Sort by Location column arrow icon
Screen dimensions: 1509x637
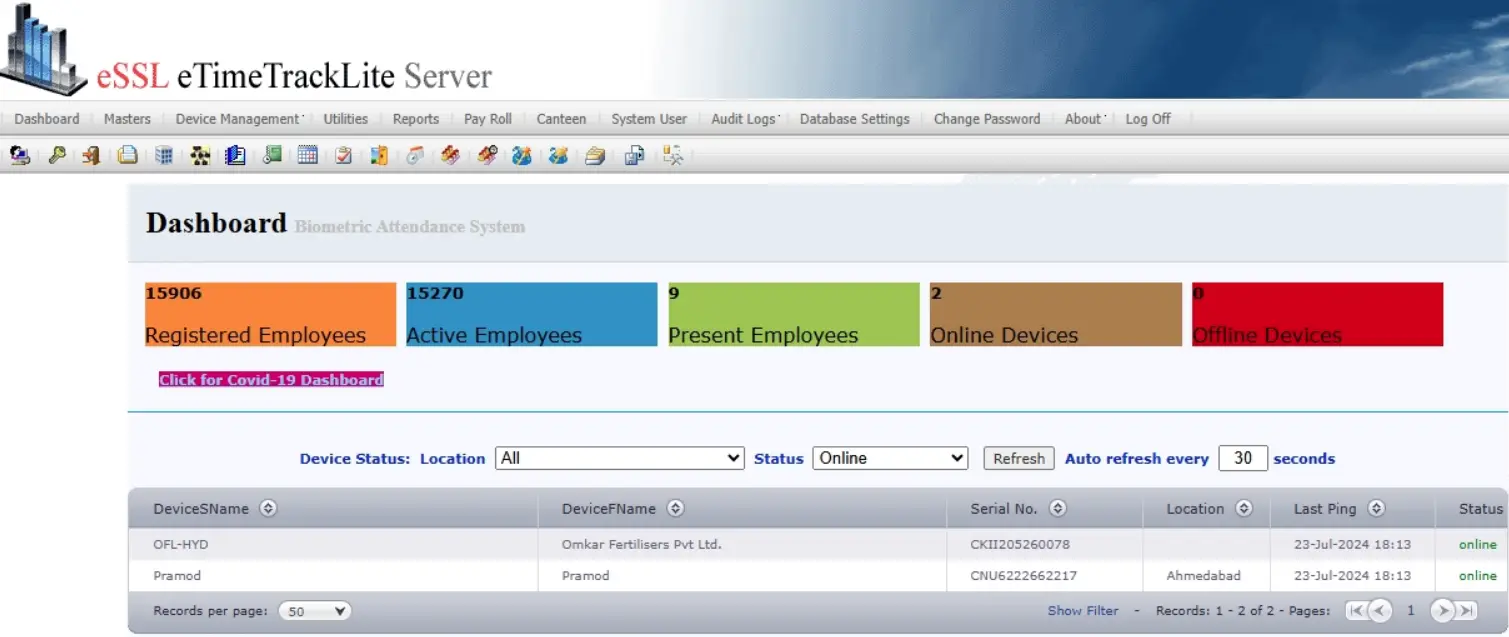pos(1243,508)
